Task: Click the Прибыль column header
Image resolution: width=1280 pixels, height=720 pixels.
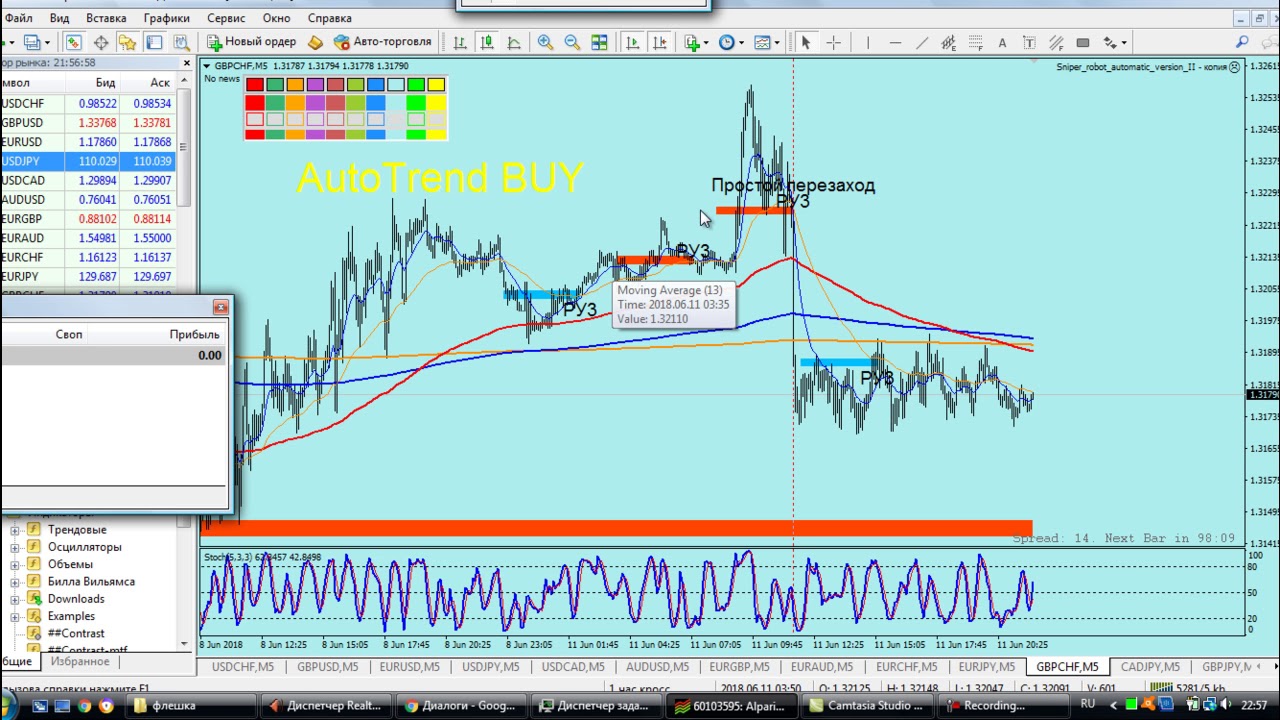Action: [194, 335]
